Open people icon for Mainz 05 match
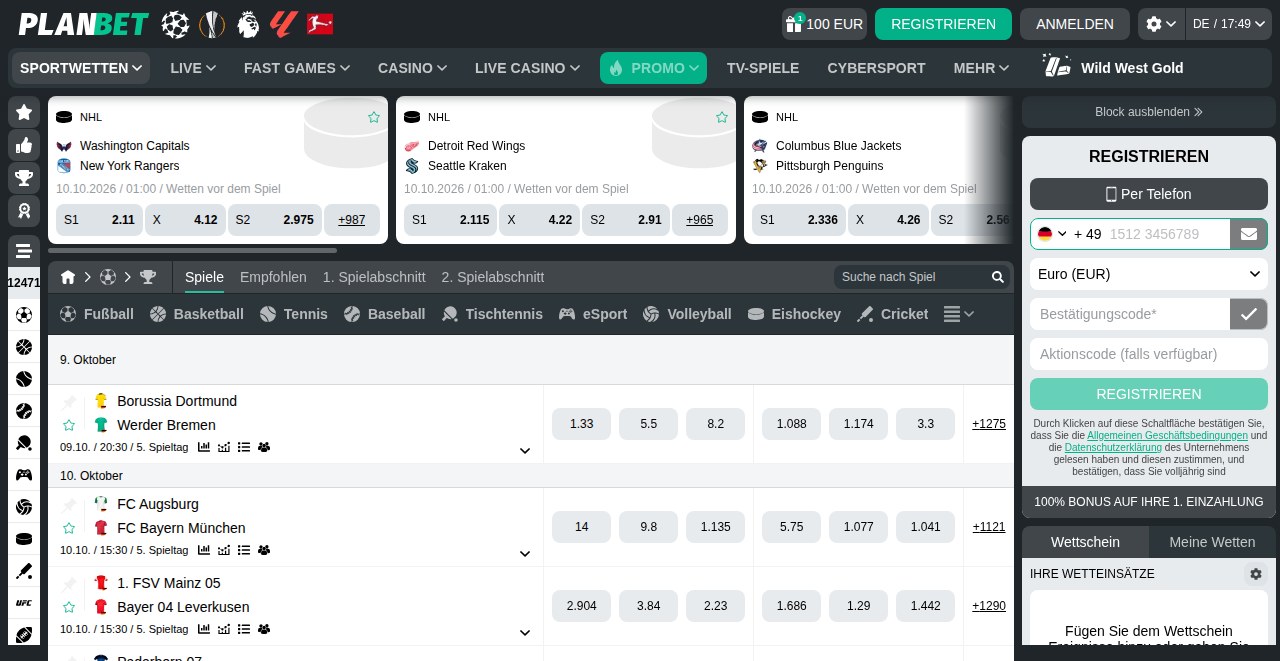The image size is (1280, 661). pos(264,629)
